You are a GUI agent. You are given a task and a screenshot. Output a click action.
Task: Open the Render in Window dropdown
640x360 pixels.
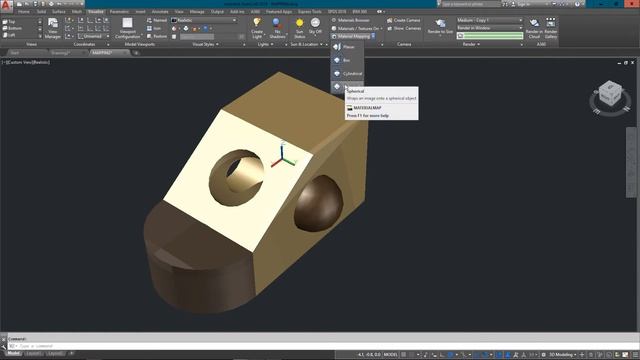pos(489,28)
